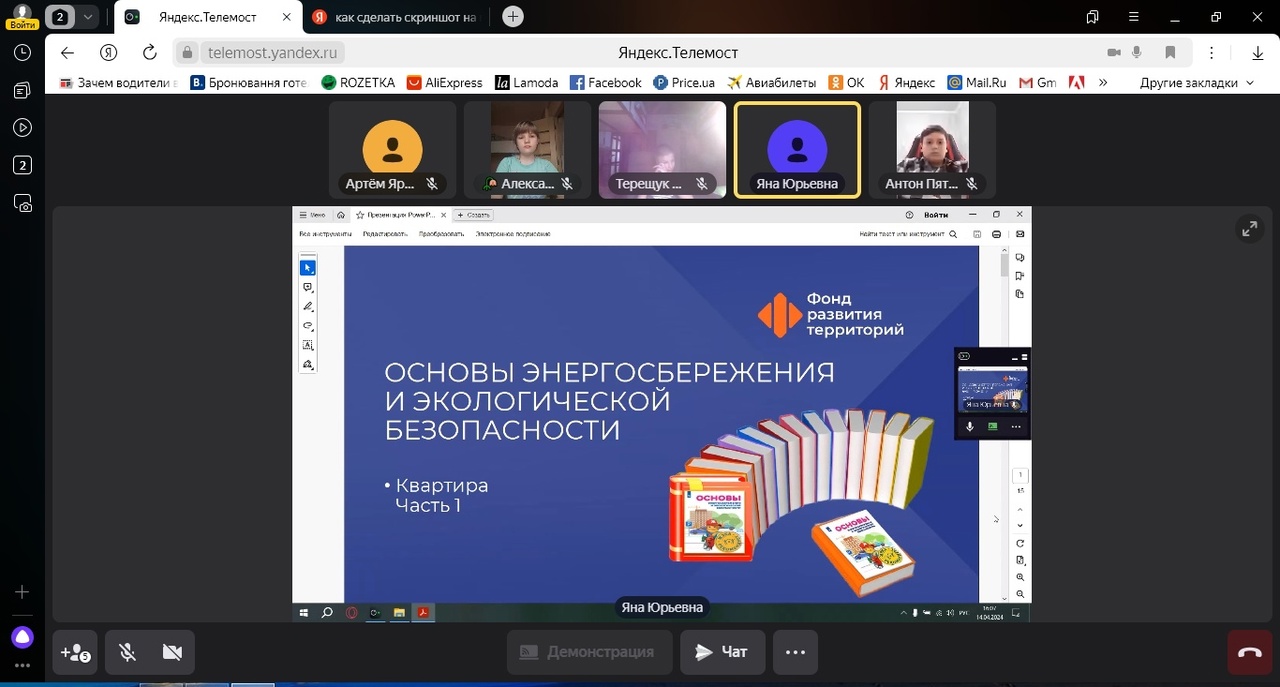Expand hidden bookmarks with double chevron
Viewport: 1280px width, 687px height.
(1103, 83)
